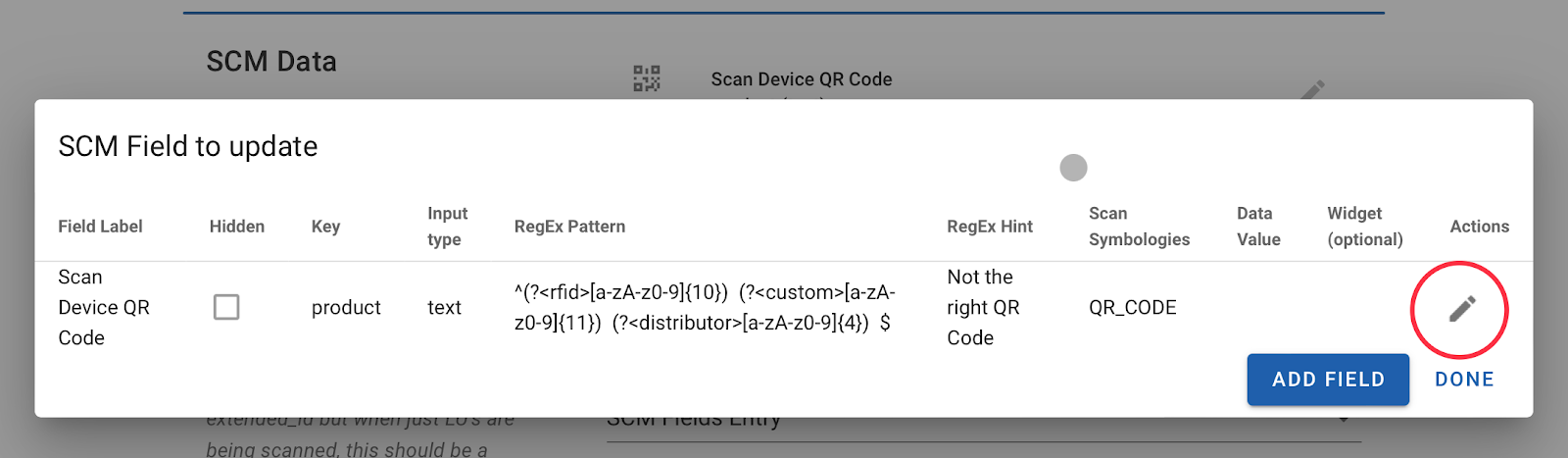Click the Widget (optional) column header
Viewport: 1568px width, 458px height.
1365,227
